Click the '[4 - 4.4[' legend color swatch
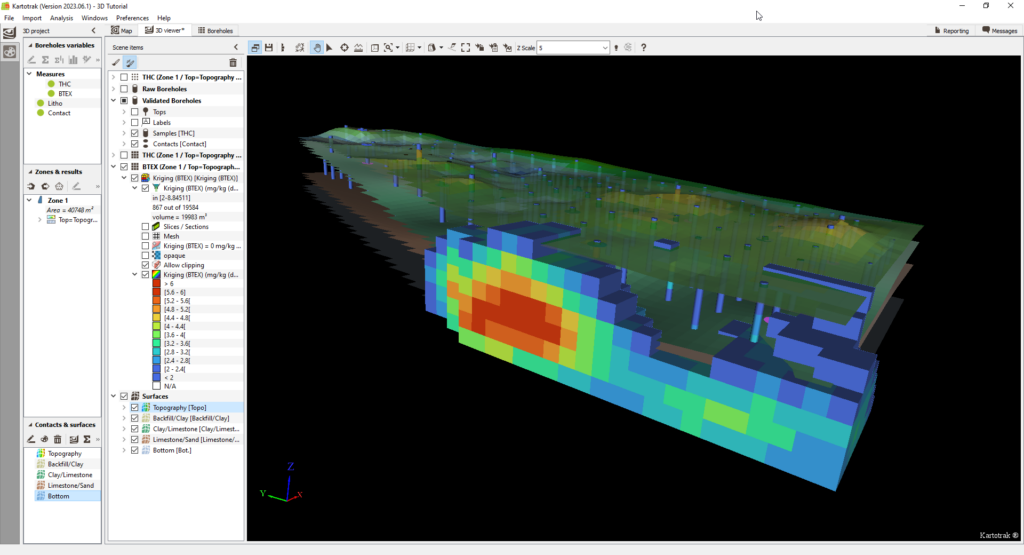 click(156, 326)
